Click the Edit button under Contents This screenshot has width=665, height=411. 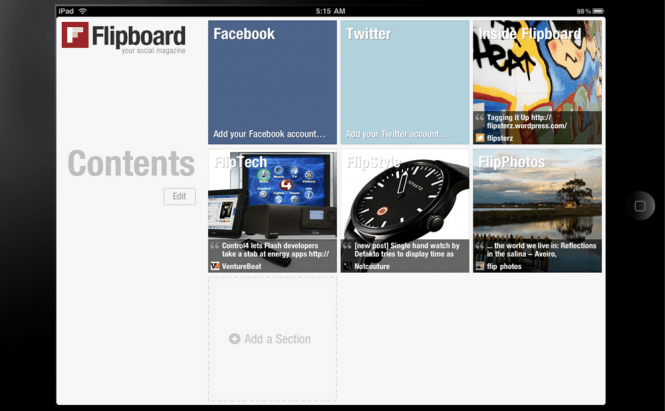[x=179, y=196]
